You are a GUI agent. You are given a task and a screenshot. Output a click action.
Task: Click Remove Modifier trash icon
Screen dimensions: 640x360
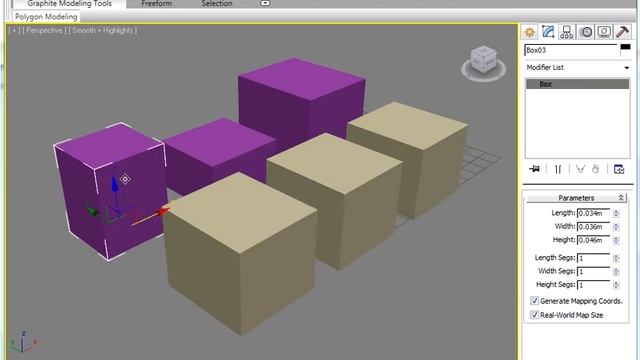(x=596, y=169)
